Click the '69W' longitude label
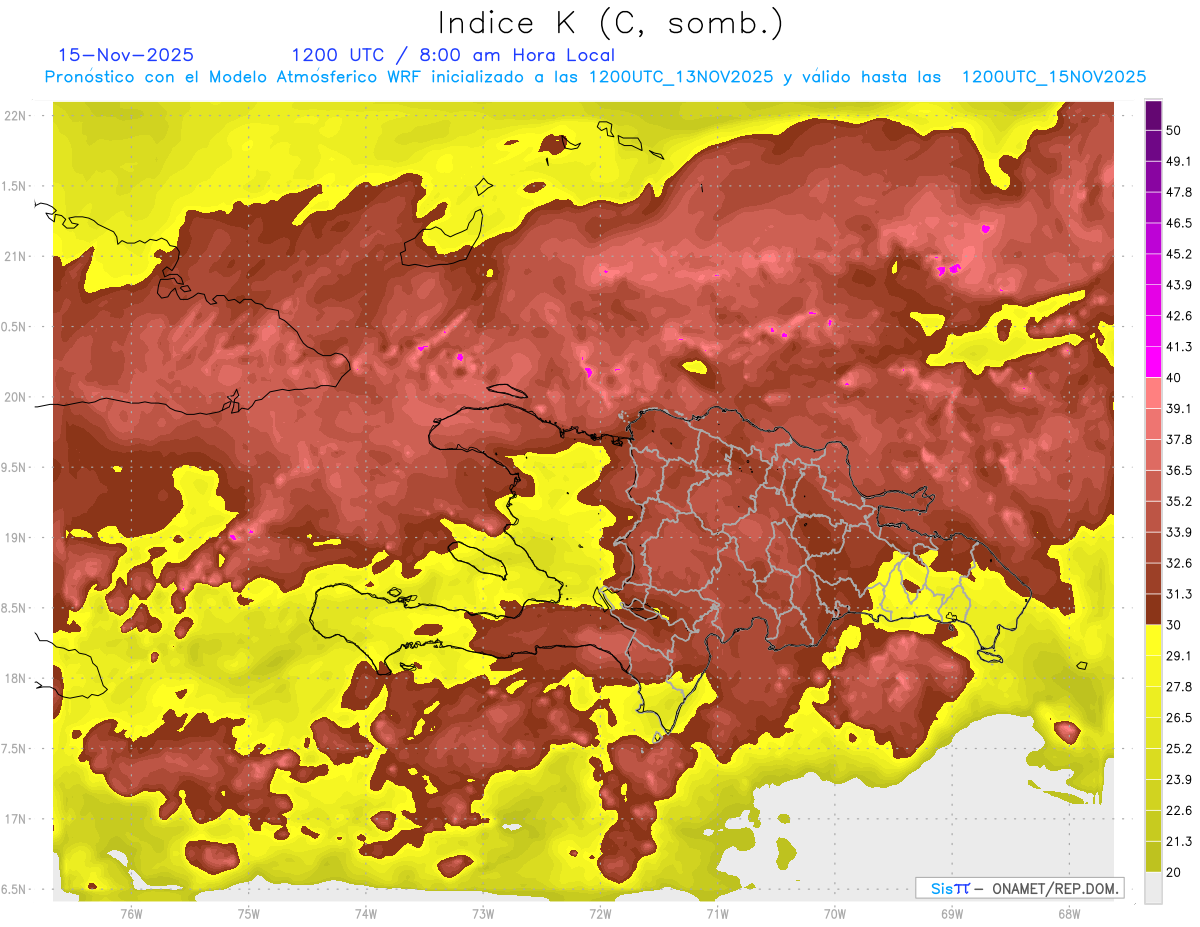The image size is (1200, 927). click(951, 913)
